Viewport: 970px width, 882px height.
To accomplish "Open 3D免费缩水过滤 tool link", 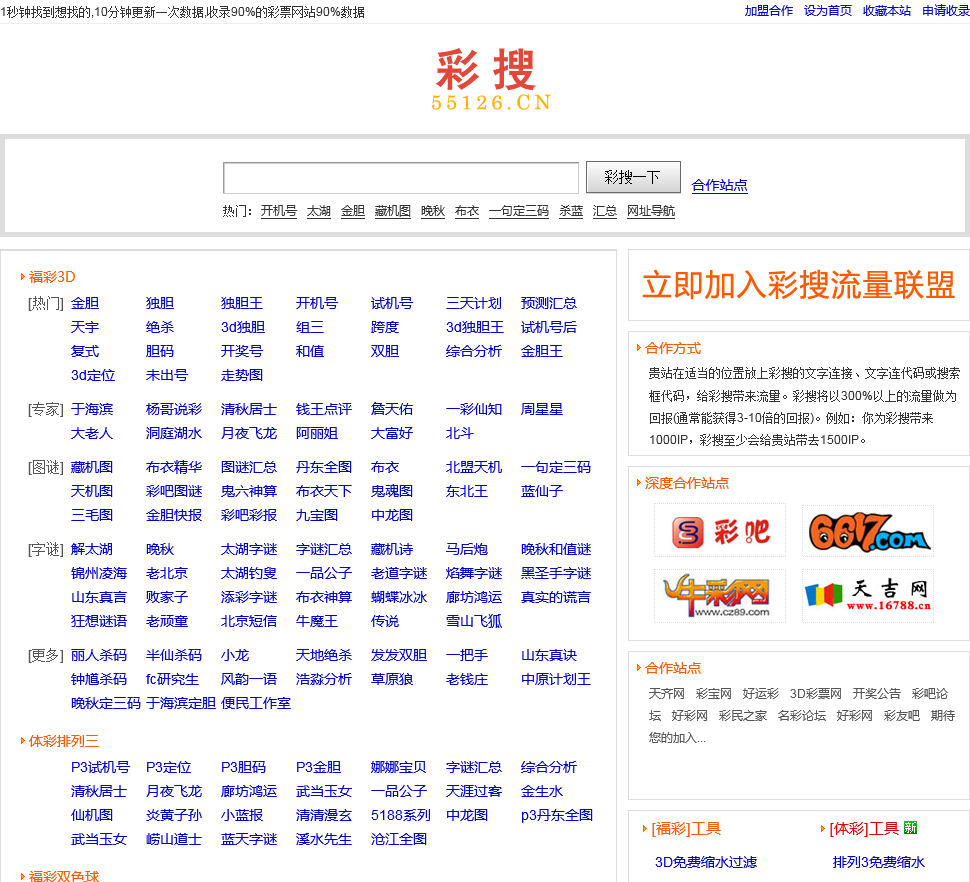I will 706,862.
